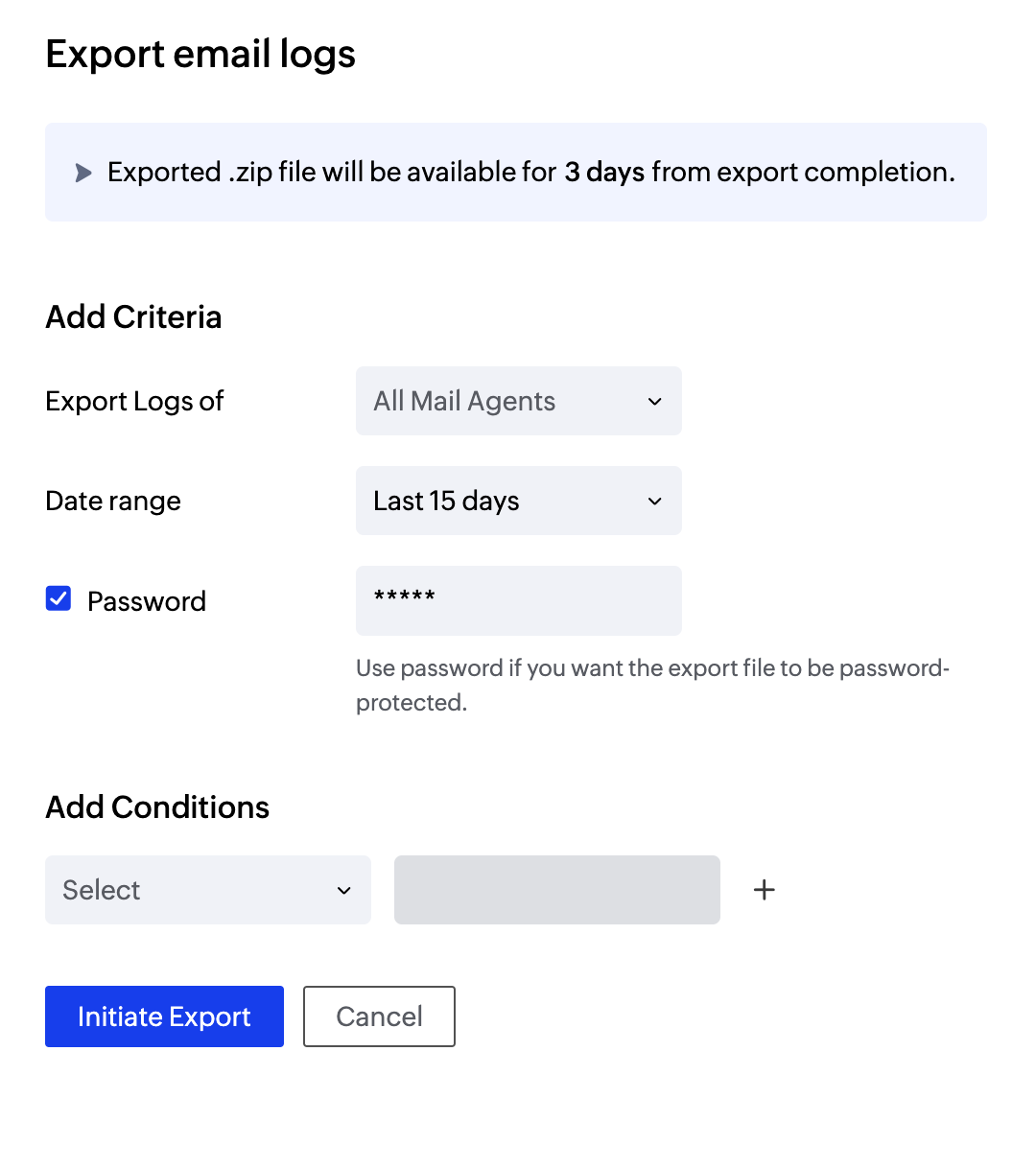
Task: Click the plus icon to add condition
Action: pos(765,890)
